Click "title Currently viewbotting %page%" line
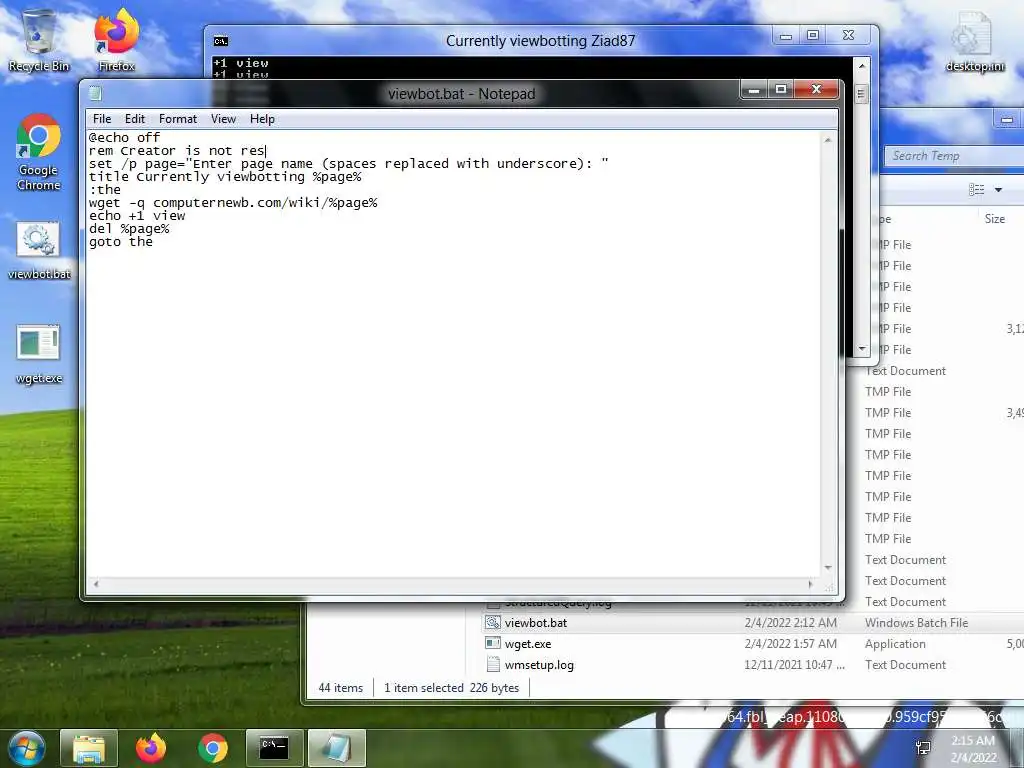This screenshot has height=768, width=1024. 225,176
